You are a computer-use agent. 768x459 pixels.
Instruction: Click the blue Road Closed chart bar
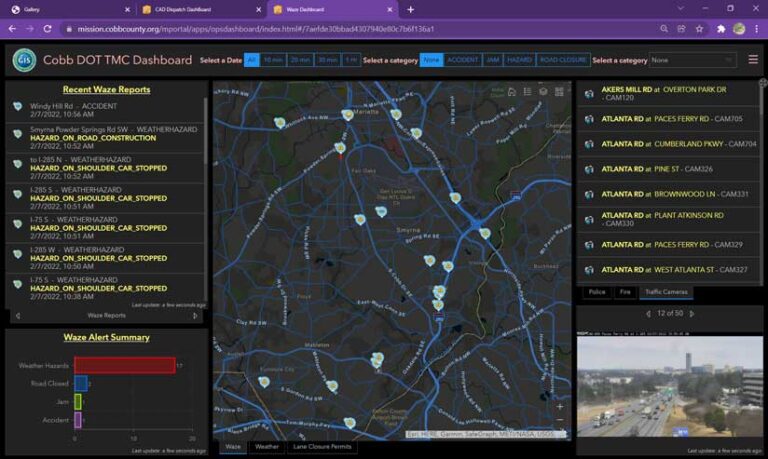coord(81,384)
